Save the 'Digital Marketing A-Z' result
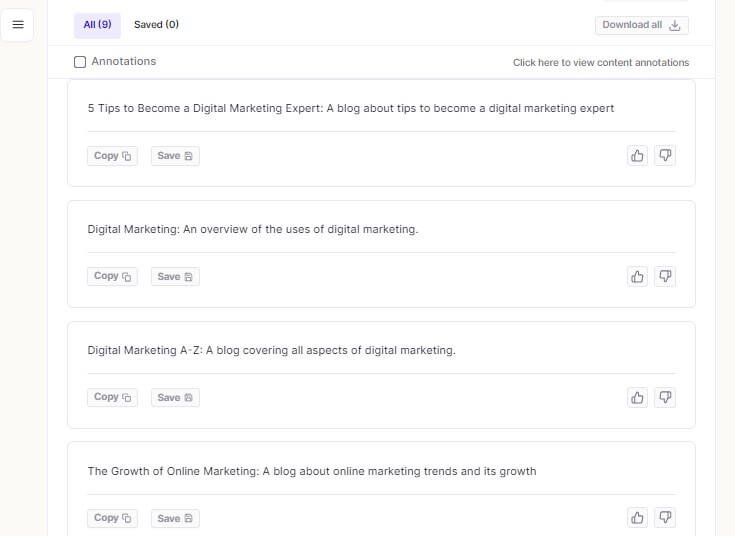The height and width of the screenshot is (536, 735). 175,397
